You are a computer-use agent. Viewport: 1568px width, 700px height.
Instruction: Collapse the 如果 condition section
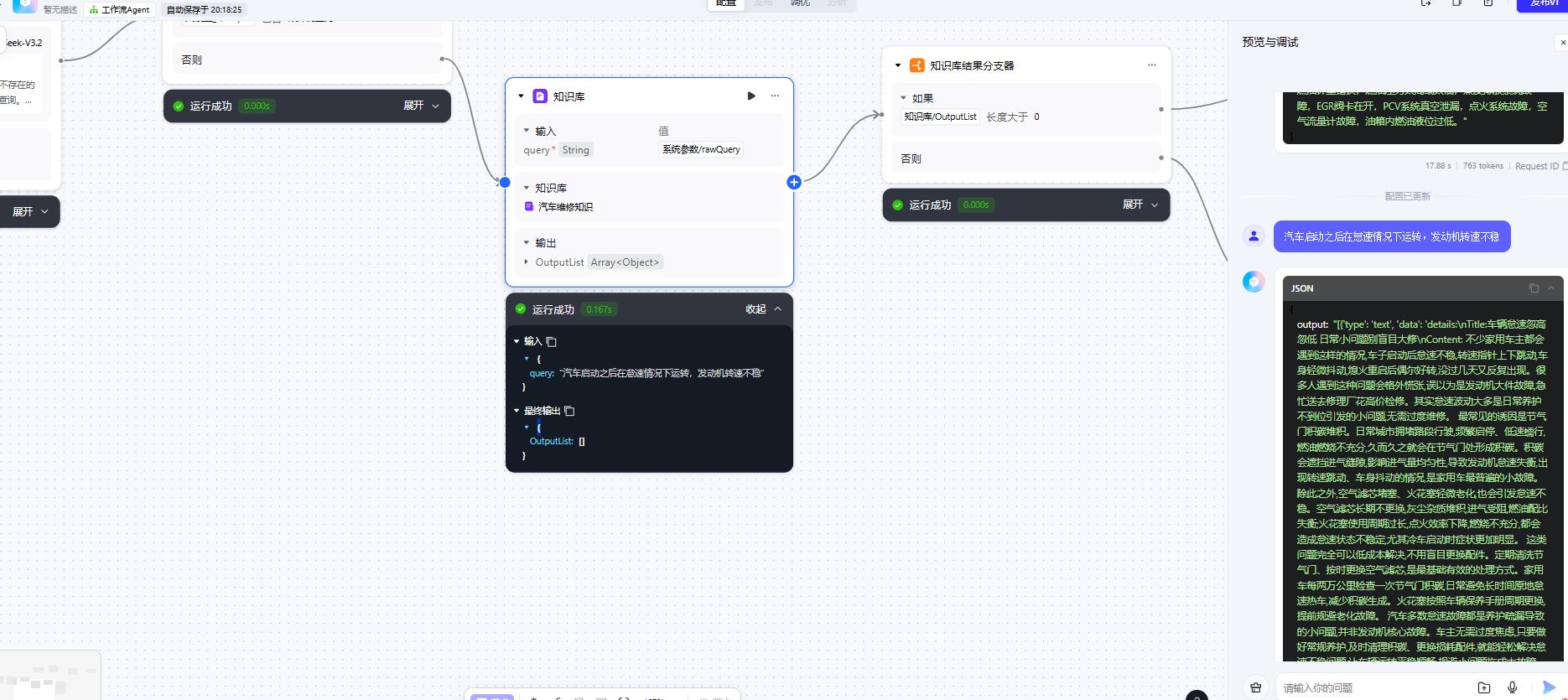[903, 98]
